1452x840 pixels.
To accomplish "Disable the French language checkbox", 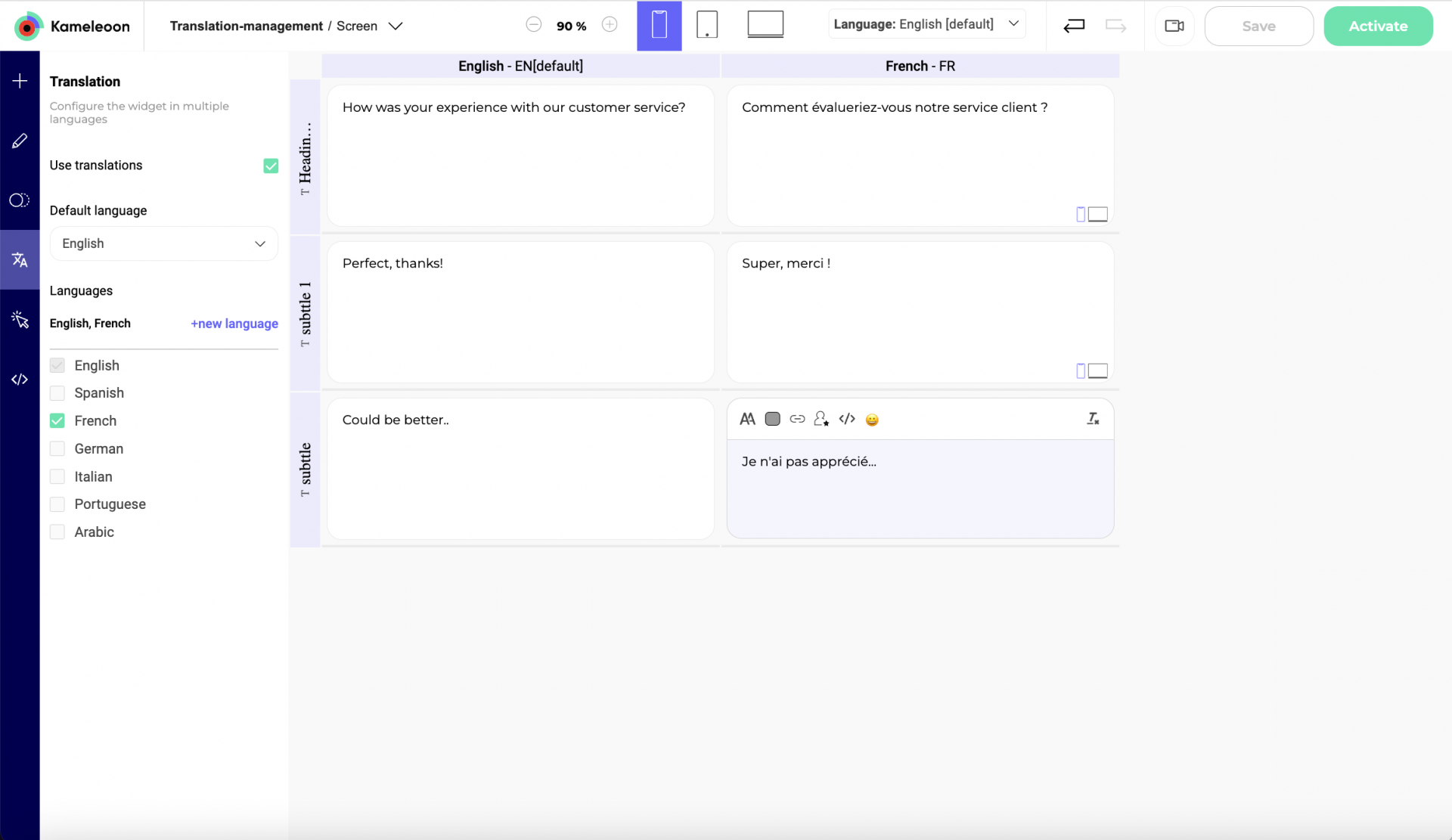I will 57,420.
